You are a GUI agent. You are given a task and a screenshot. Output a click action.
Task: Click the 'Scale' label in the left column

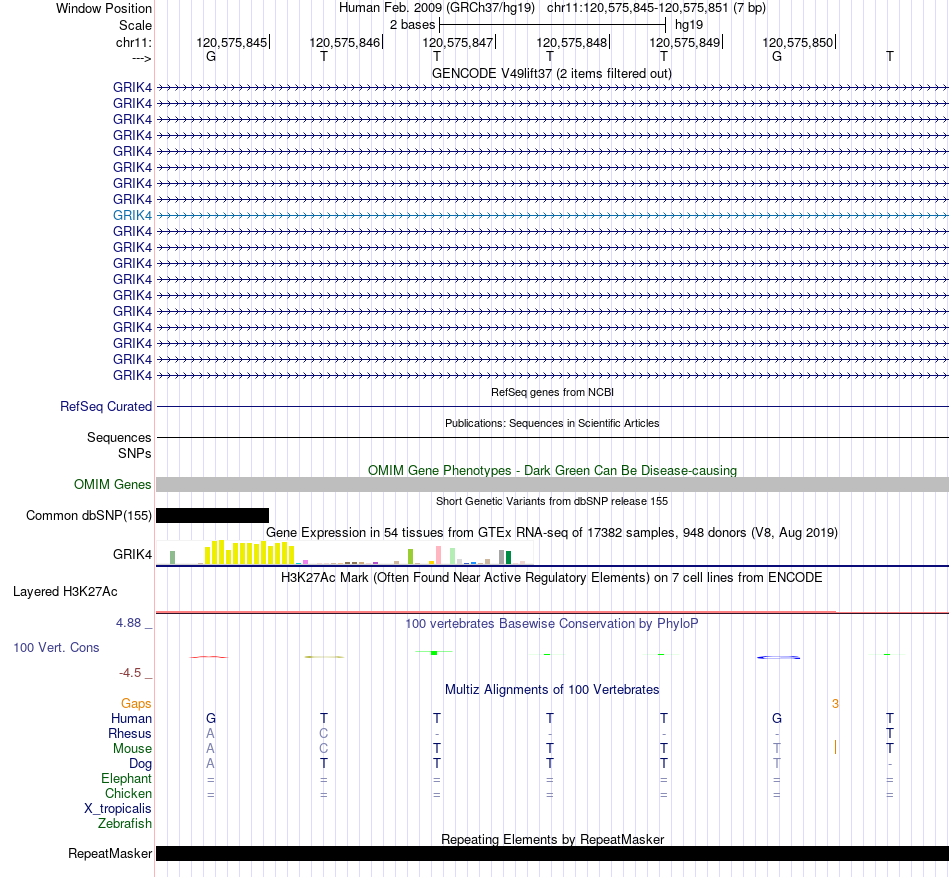tap(135, 25)
